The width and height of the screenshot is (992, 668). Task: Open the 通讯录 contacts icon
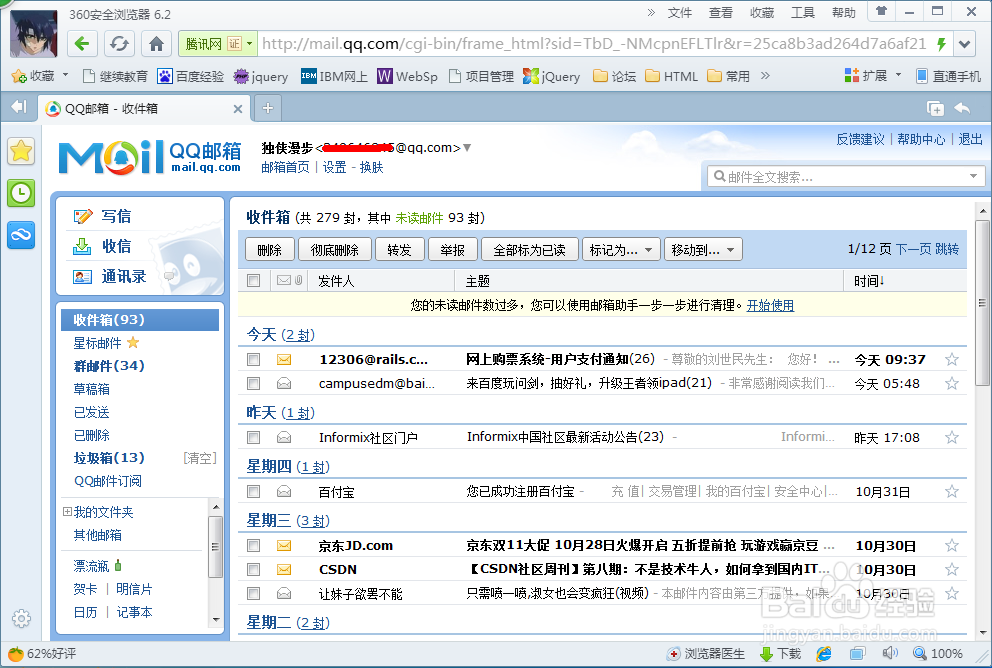tap(83, 276)
